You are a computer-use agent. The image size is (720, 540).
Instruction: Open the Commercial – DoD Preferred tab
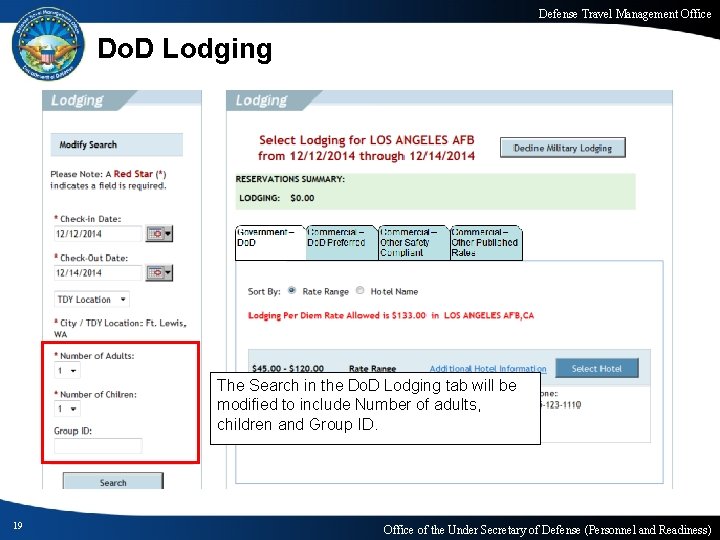click(342, 243)
